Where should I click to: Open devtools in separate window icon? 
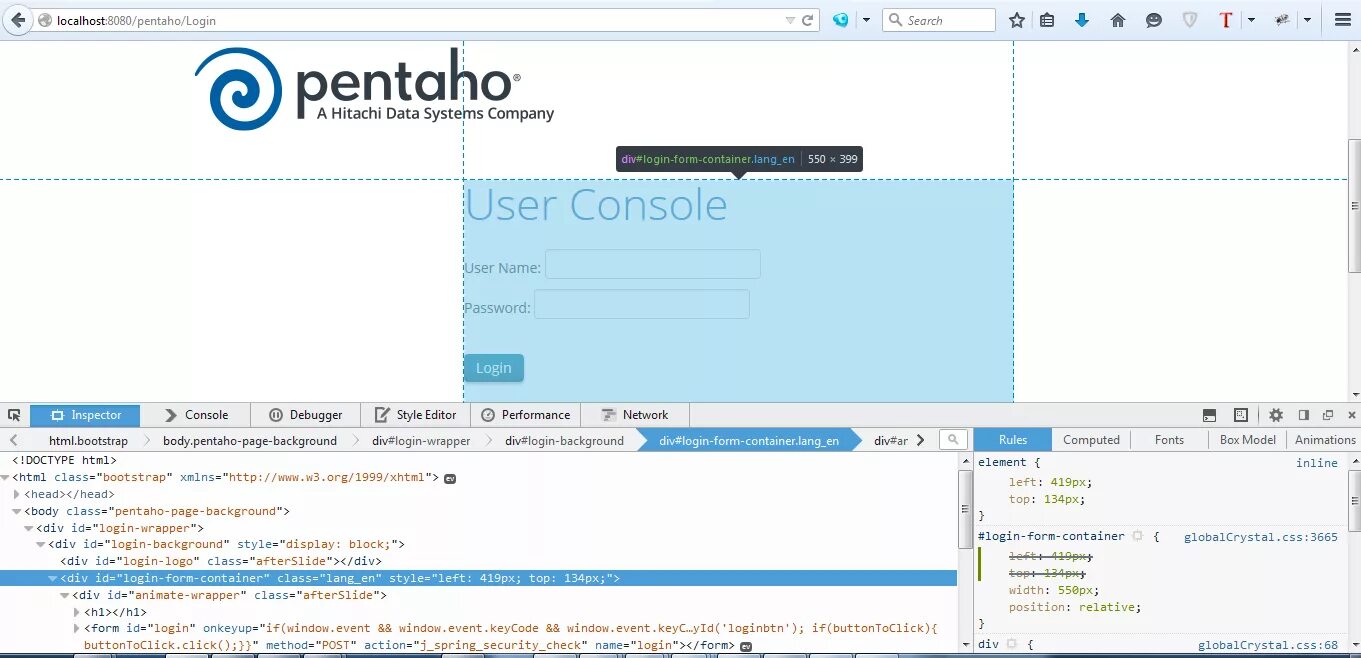(1328, 415)
